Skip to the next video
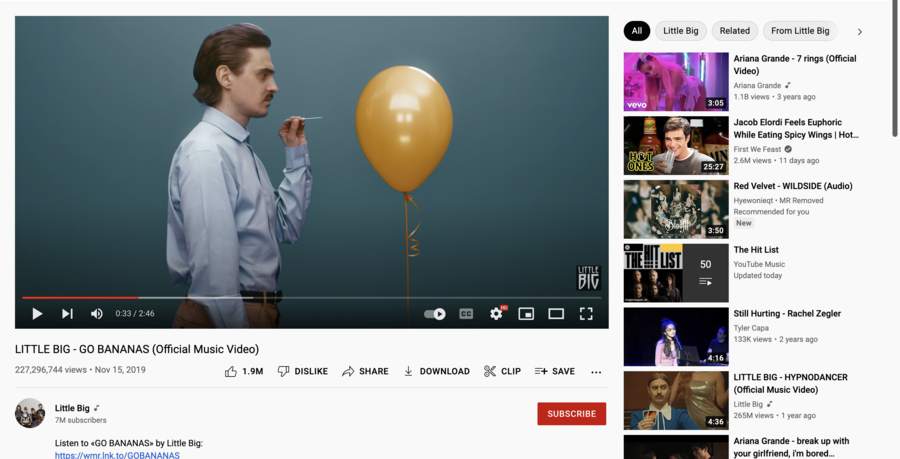This screenshot has width=900, height=459. tap(67, 314)
